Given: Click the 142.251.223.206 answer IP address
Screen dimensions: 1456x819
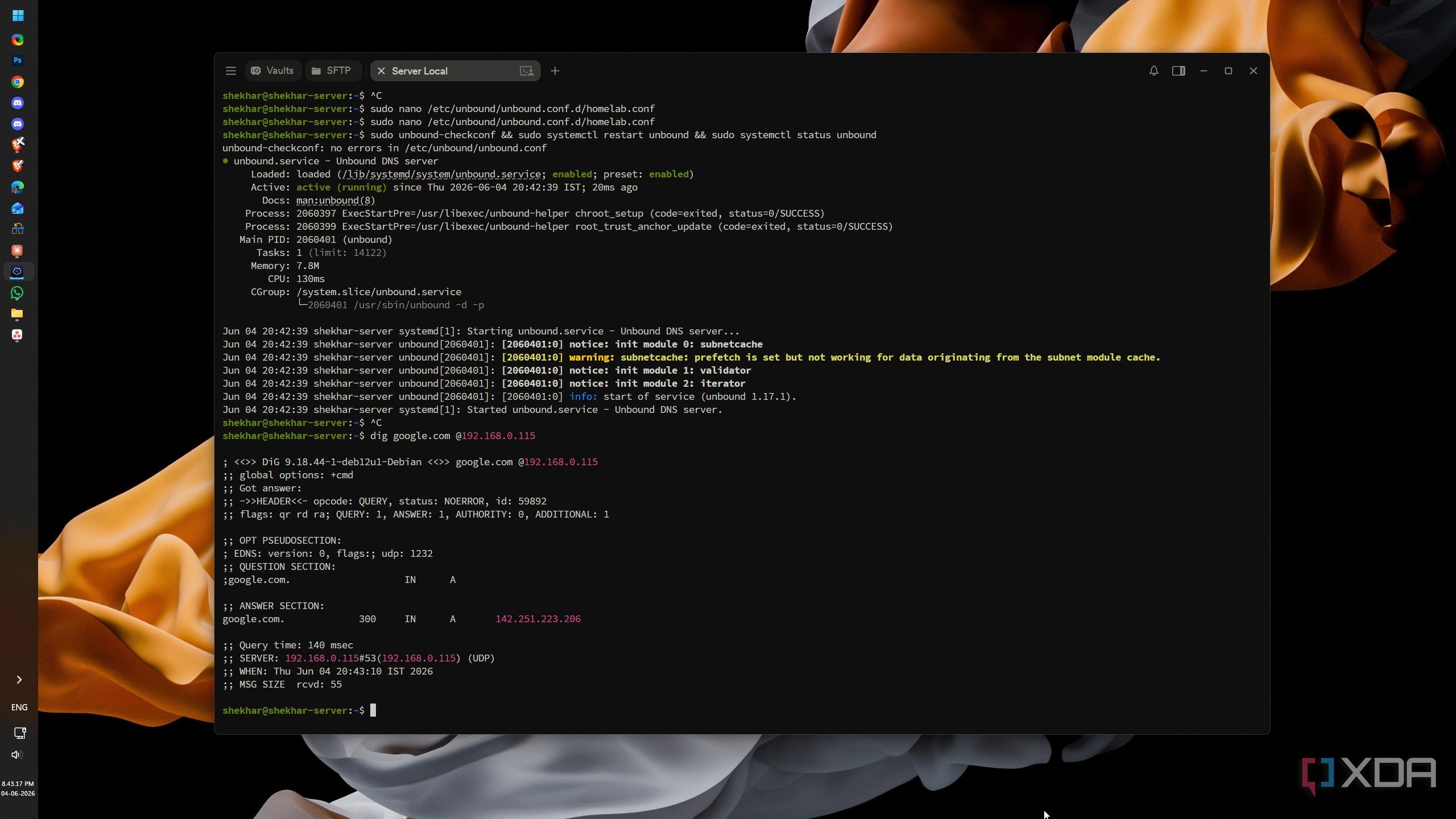Looking at the screenshot, I should pos(538,619).
